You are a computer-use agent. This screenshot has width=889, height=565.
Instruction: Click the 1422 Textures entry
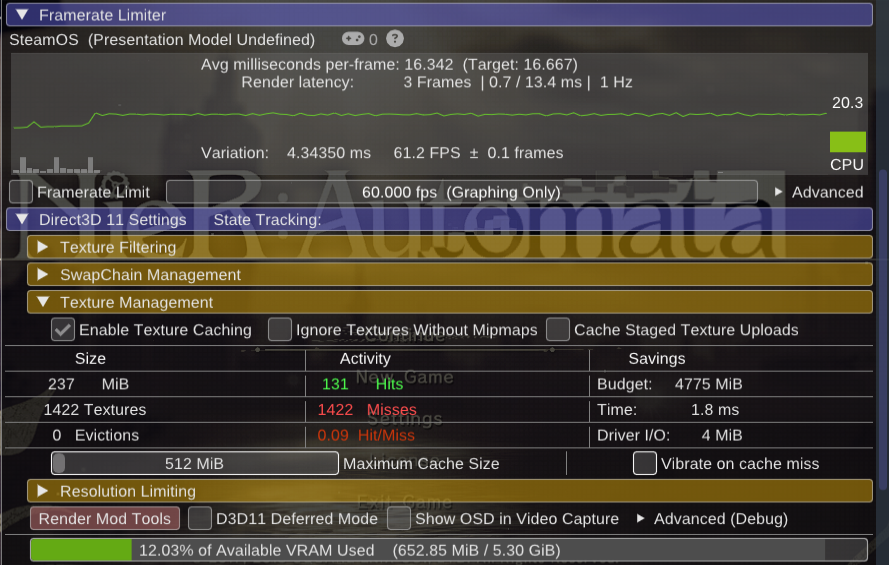point(95,409)
